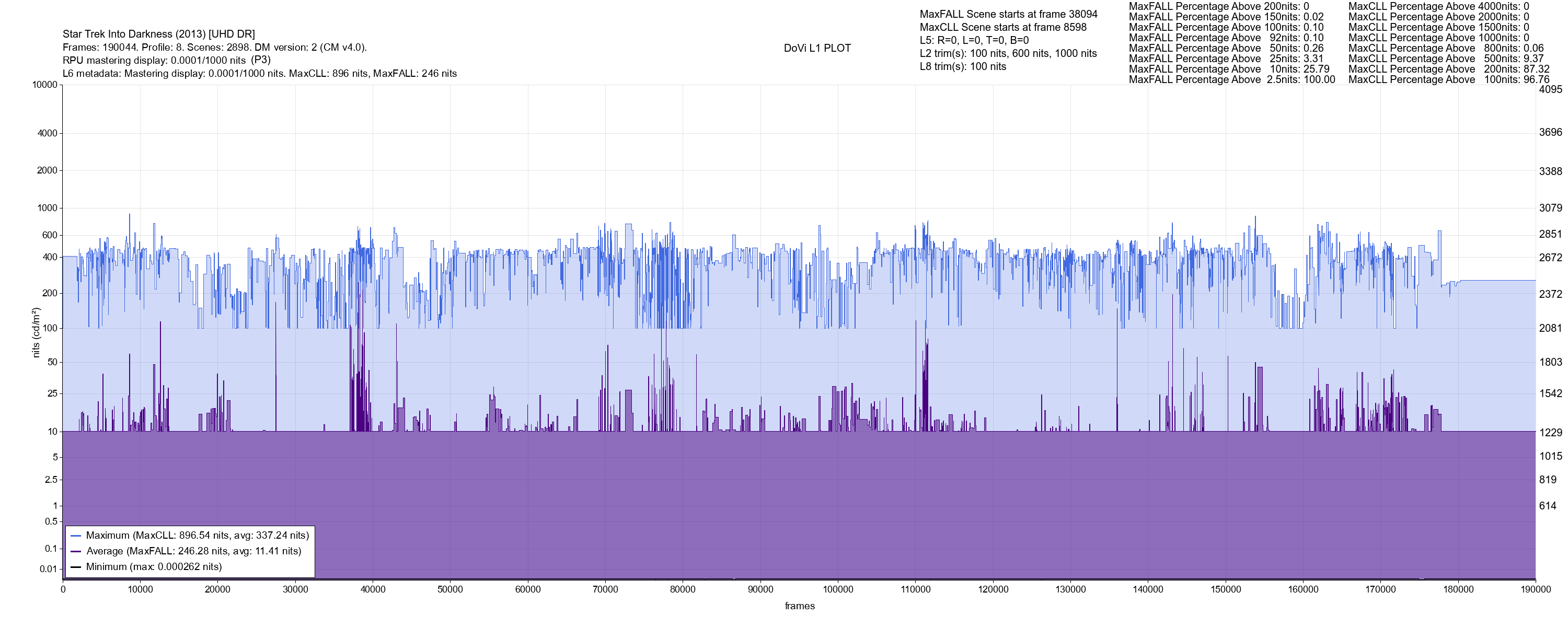
Task: Click the 4095 value on right axis
Action: pos(1550,89)
